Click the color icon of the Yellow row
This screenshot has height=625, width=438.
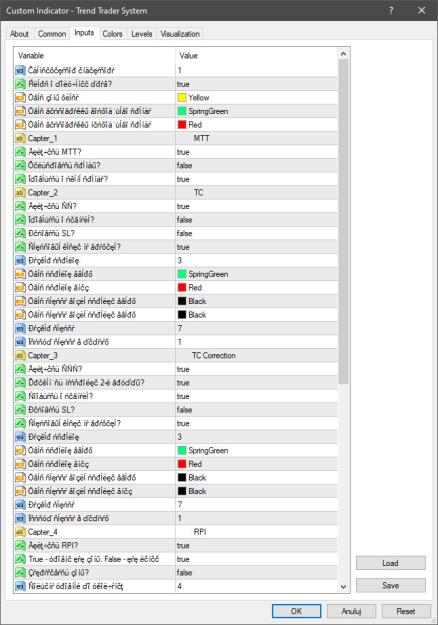(x=20, y=97)
